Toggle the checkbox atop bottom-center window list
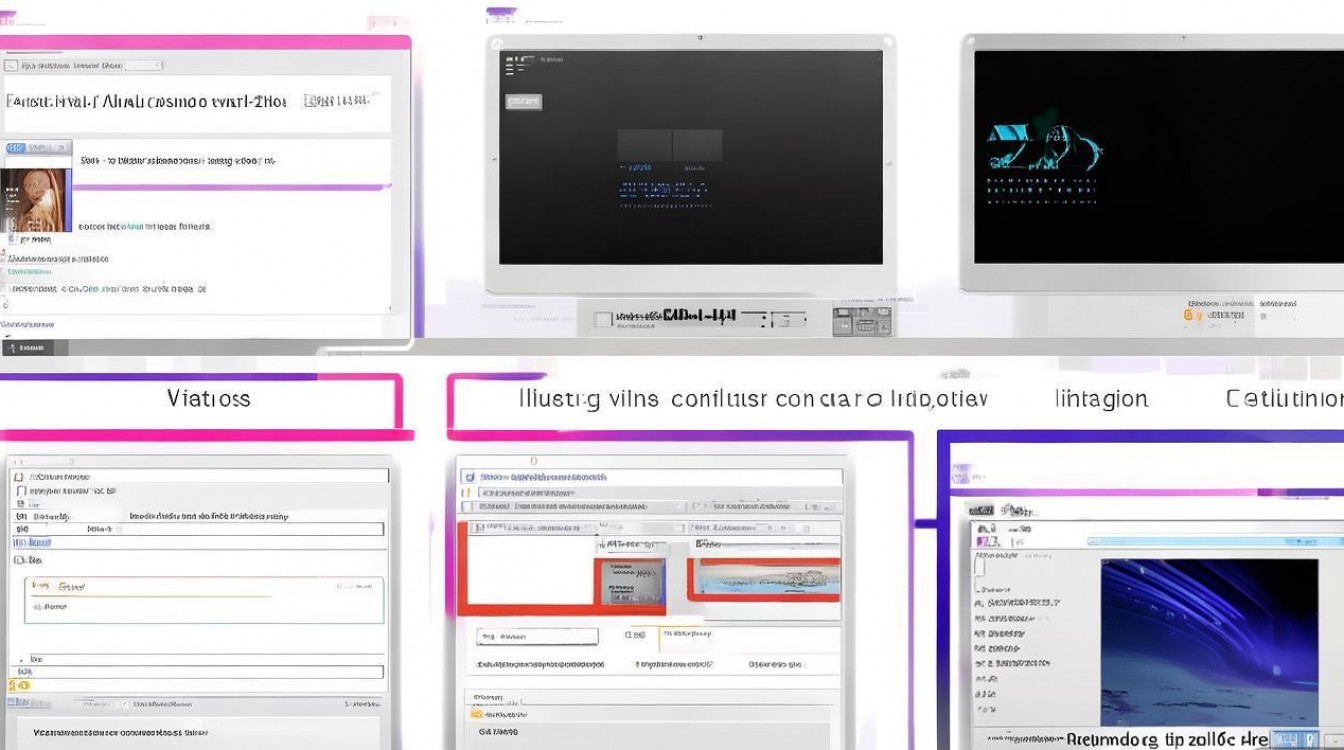 coord(468,477)
